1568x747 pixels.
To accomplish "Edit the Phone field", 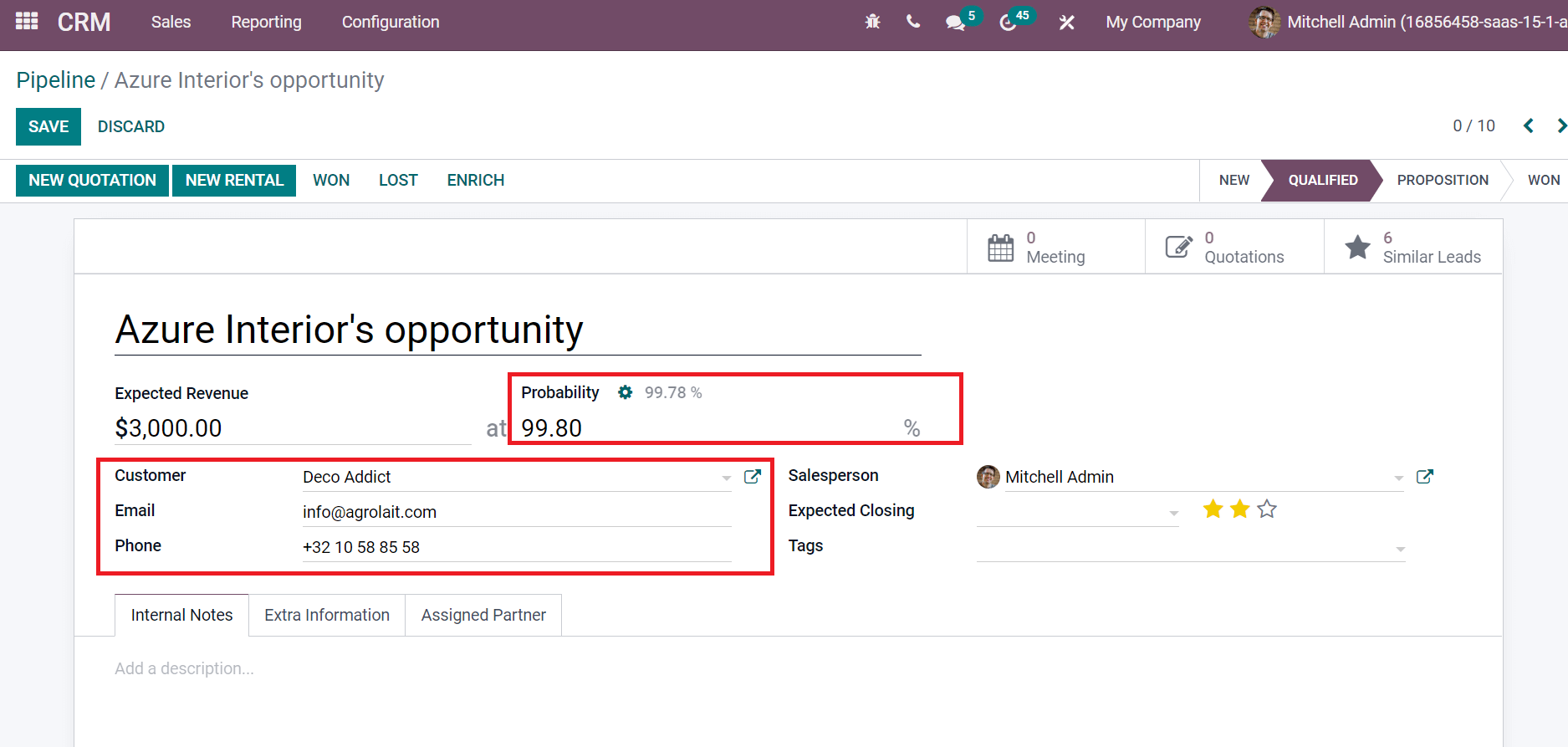I will (517, 547).
